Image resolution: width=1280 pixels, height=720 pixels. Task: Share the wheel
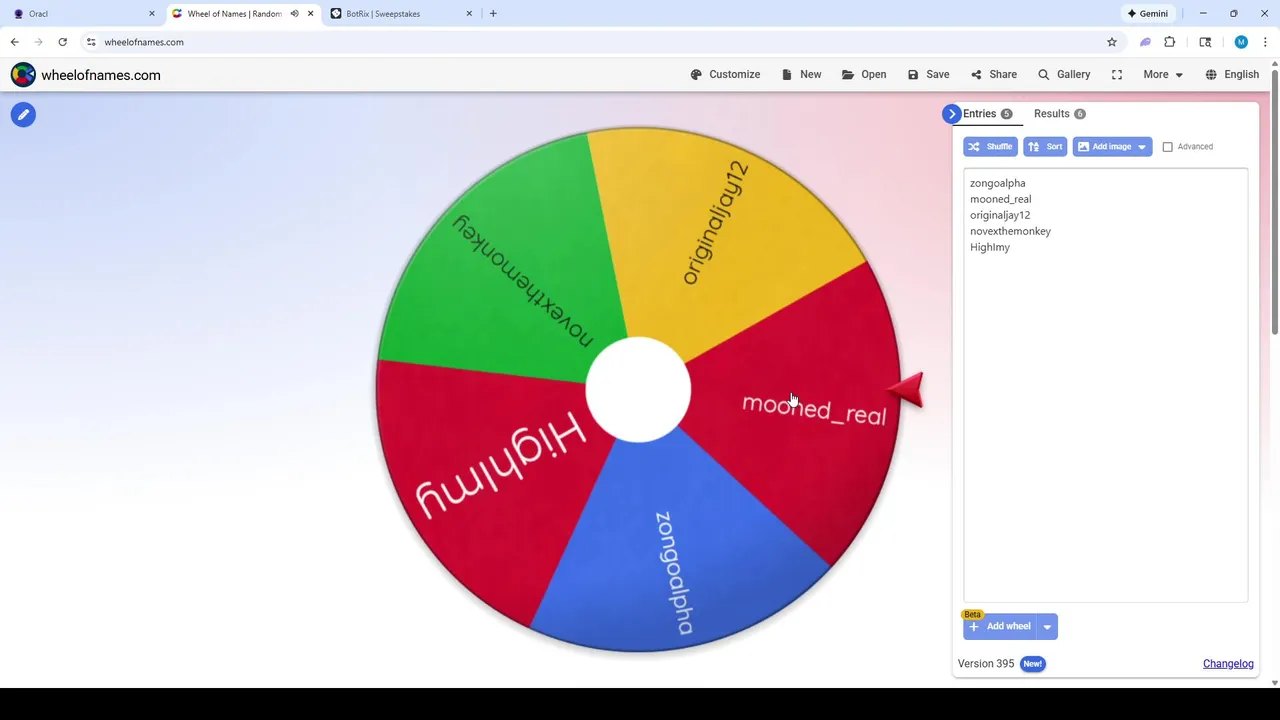click(993, 75)
